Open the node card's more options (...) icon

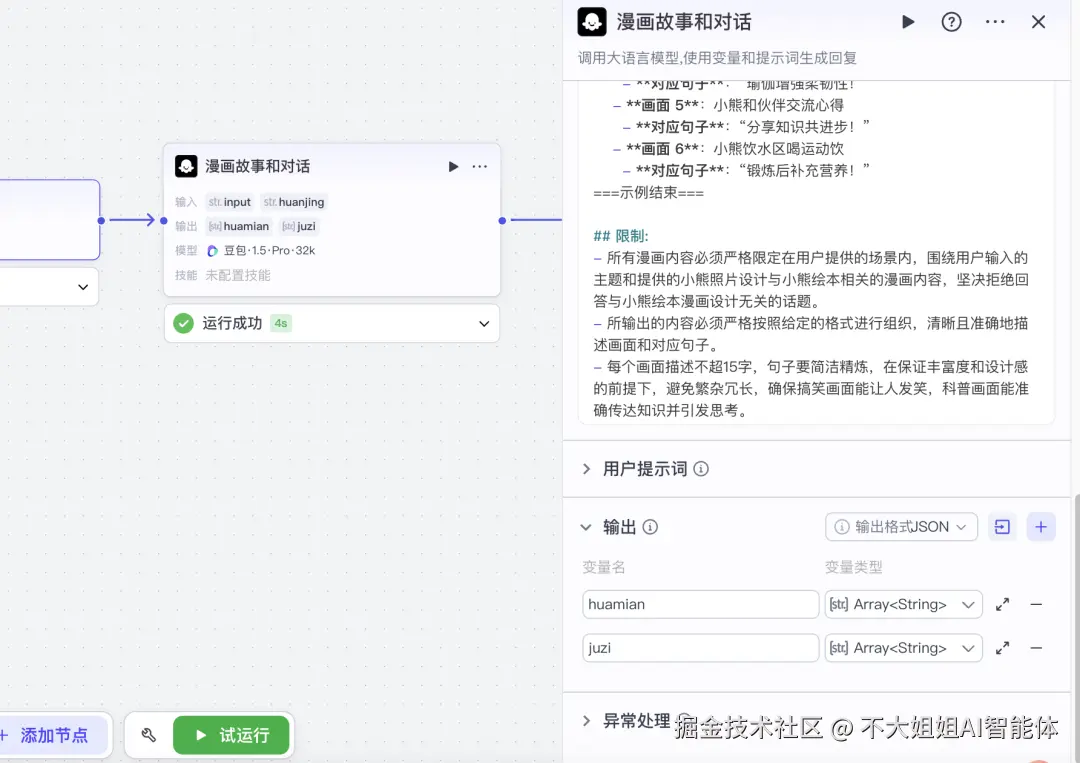pos(480,166)
